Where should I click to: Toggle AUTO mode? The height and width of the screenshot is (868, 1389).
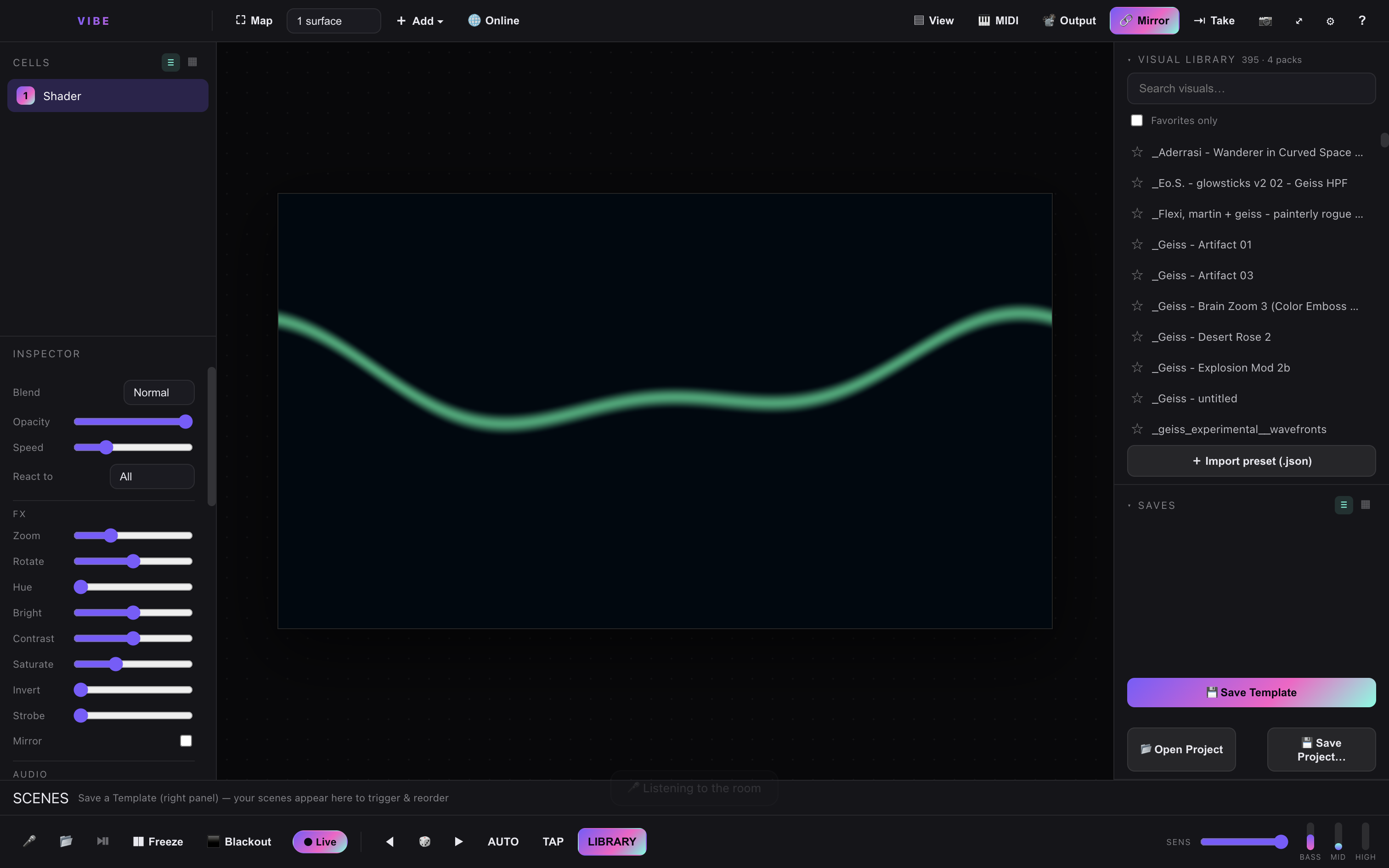click(x=503, y=841)
